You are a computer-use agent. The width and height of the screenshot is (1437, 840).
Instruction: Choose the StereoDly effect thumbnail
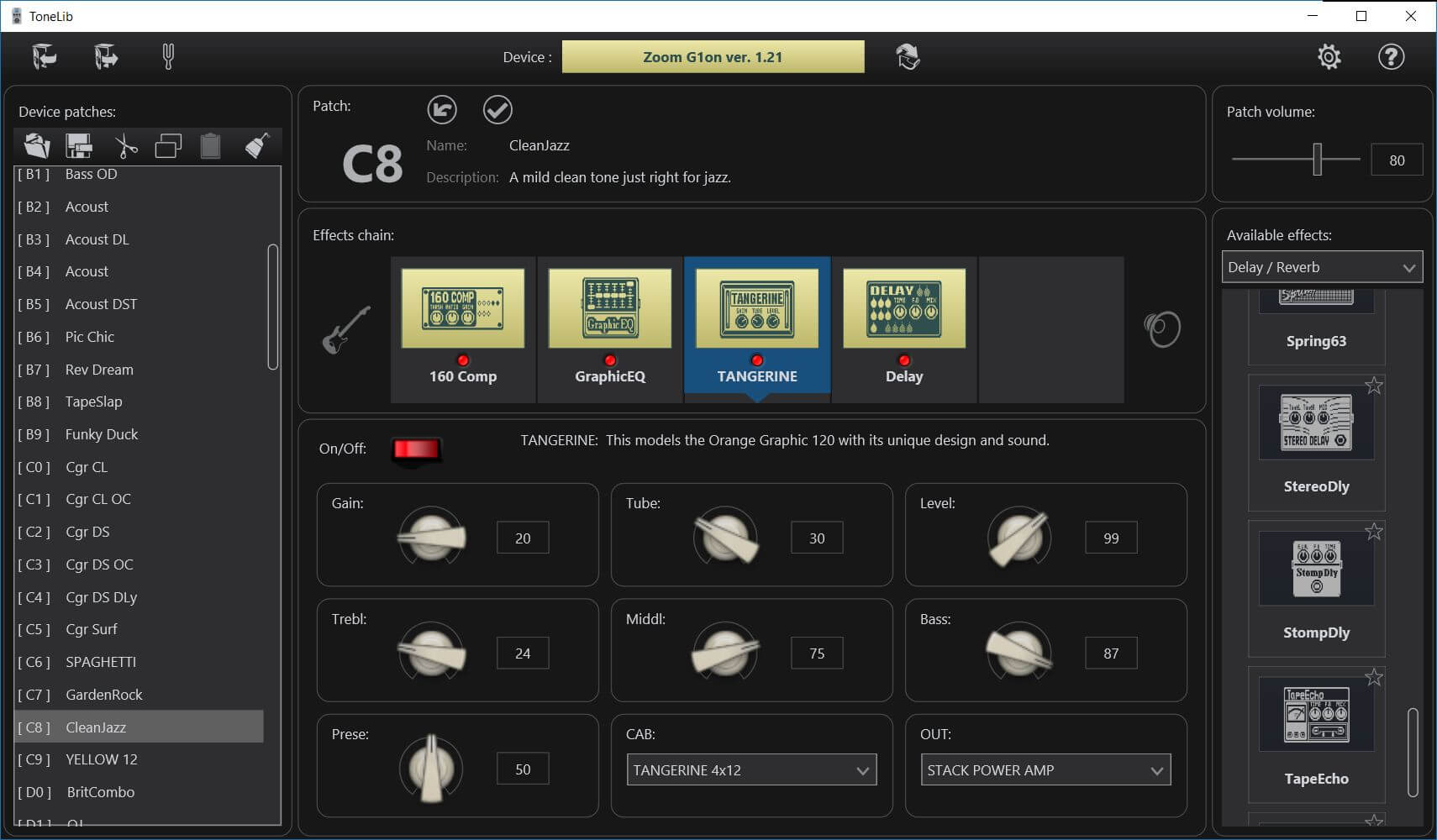click(1316, 423)
